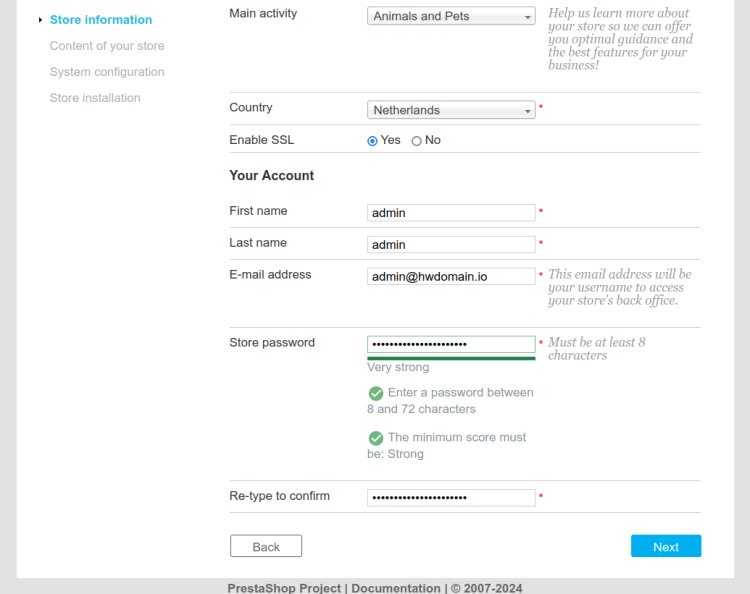Open the Store information step
The height and width of the screenshot is (594, 750).
pos(101,20)
